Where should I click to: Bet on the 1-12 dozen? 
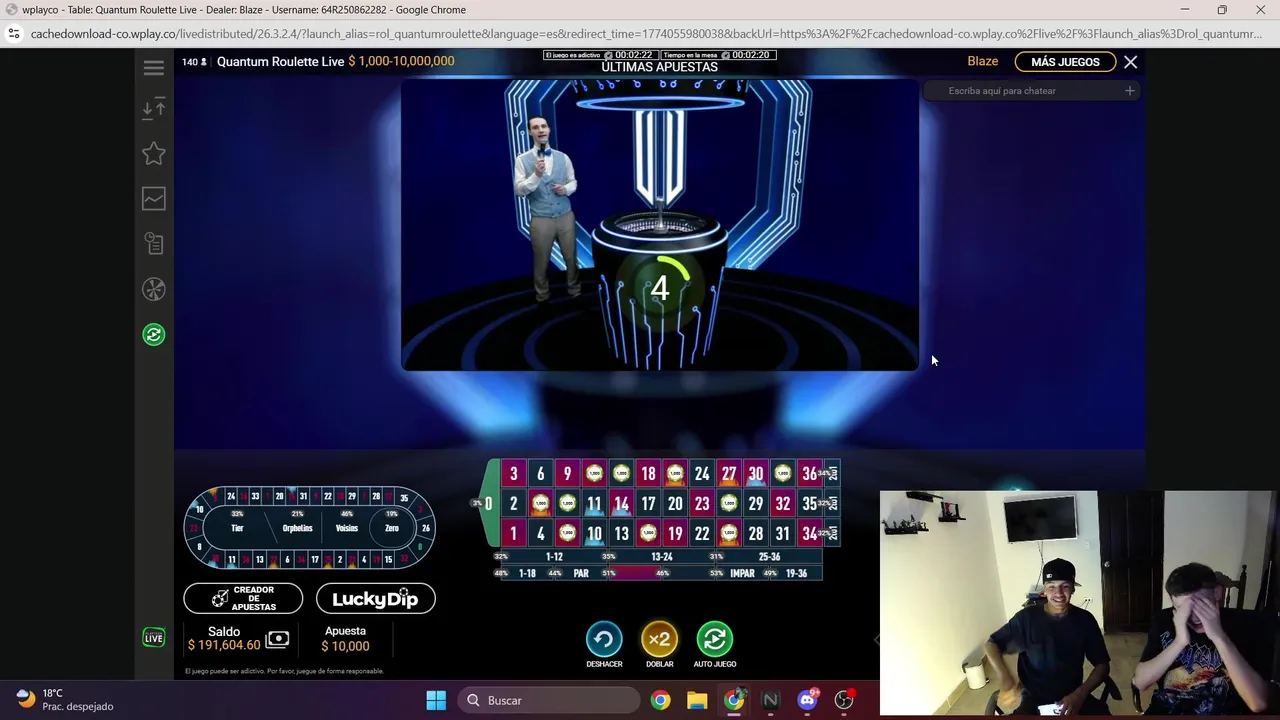pos(554,557)
